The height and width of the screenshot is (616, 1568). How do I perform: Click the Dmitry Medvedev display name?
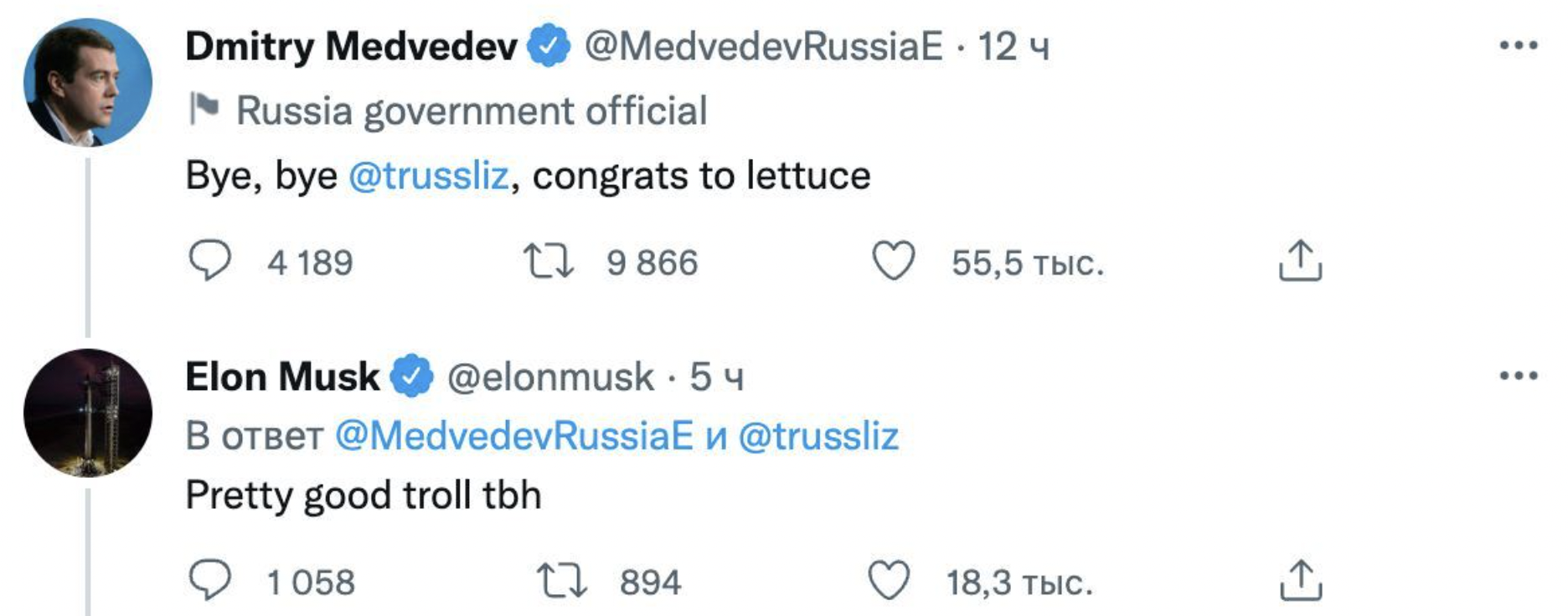(351, 46)
